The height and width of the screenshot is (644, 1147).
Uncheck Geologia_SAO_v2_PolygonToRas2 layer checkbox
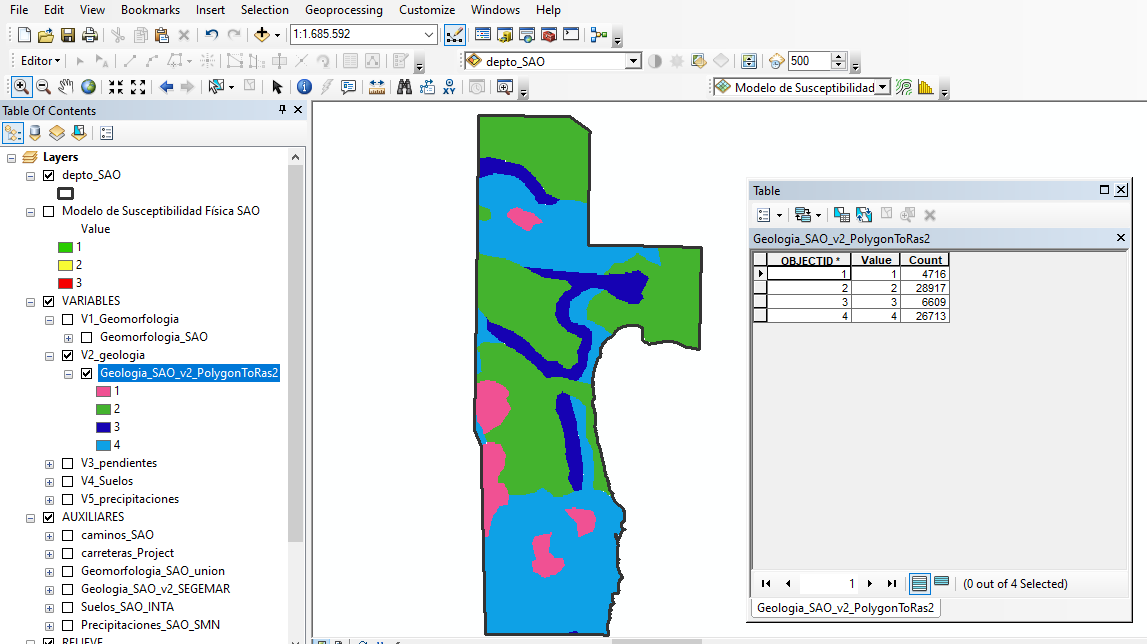pyautogui.click(x=87, y=373)
